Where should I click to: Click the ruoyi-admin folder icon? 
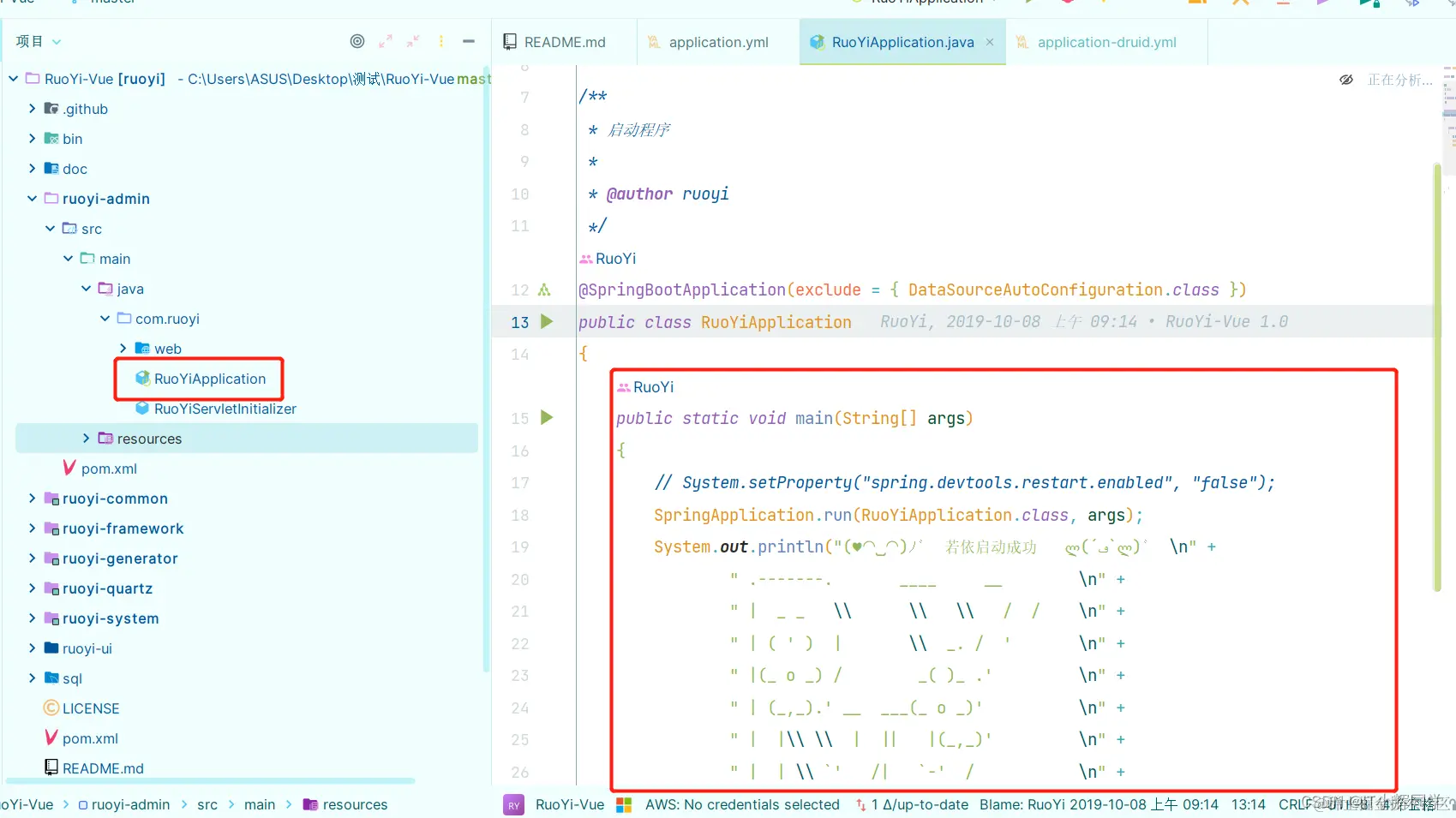[51, 199]
